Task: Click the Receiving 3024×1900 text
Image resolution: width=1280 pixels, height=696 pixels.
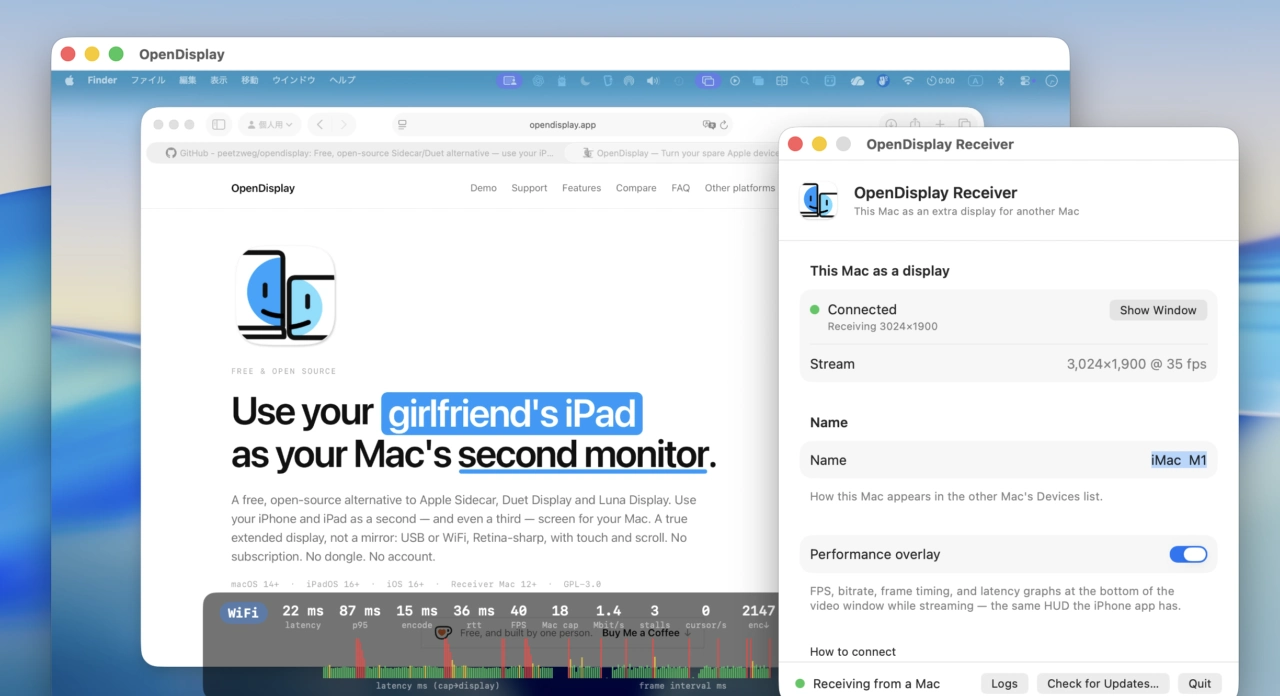Action: click(883, 327)
